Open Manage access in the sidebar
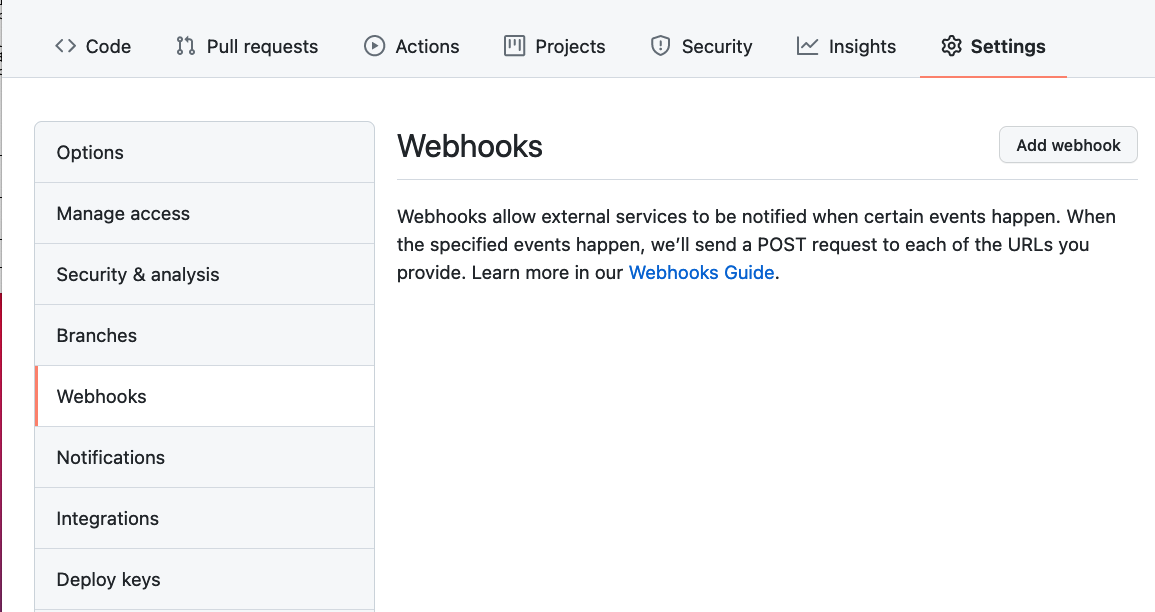This screenshot has width=1155, height=612. point(205,214)
